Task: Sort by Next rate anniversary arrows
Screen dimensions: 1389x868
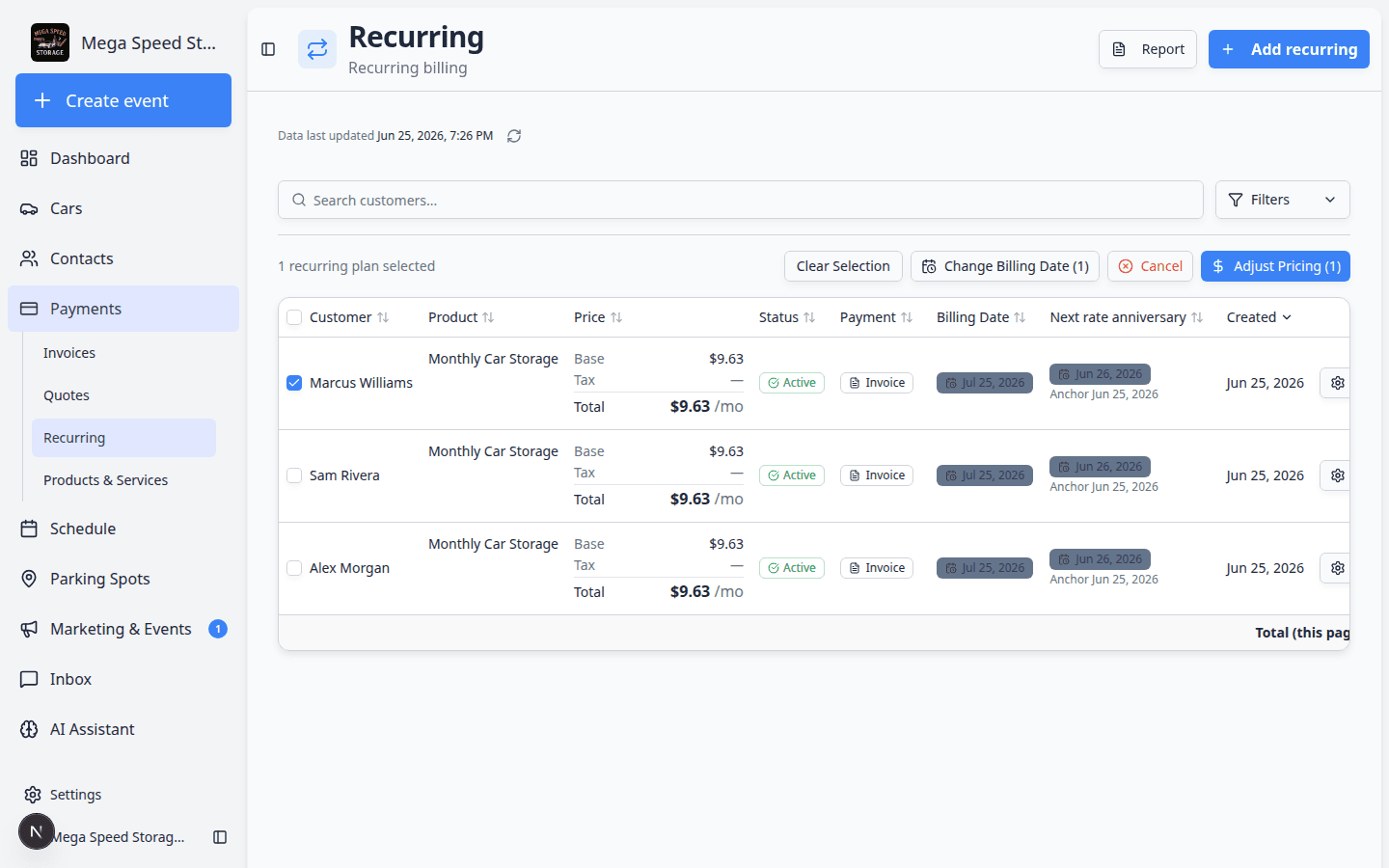Action: pyautogui.click(x=1197, y=317)
